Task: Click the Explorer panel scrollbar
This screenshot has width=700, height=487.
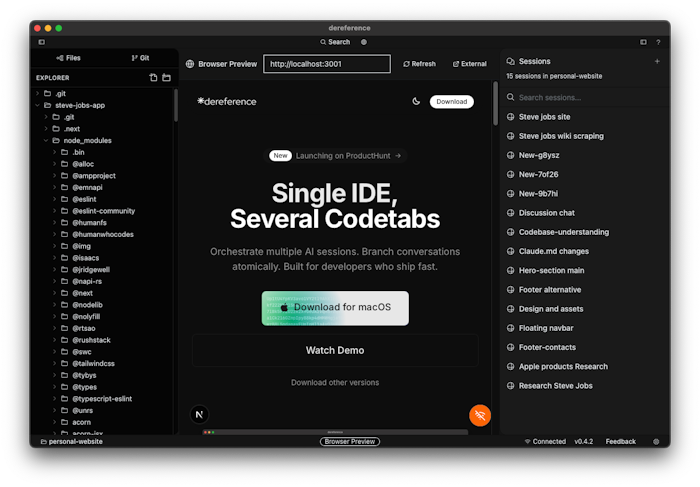Action: tap(176, 105)
